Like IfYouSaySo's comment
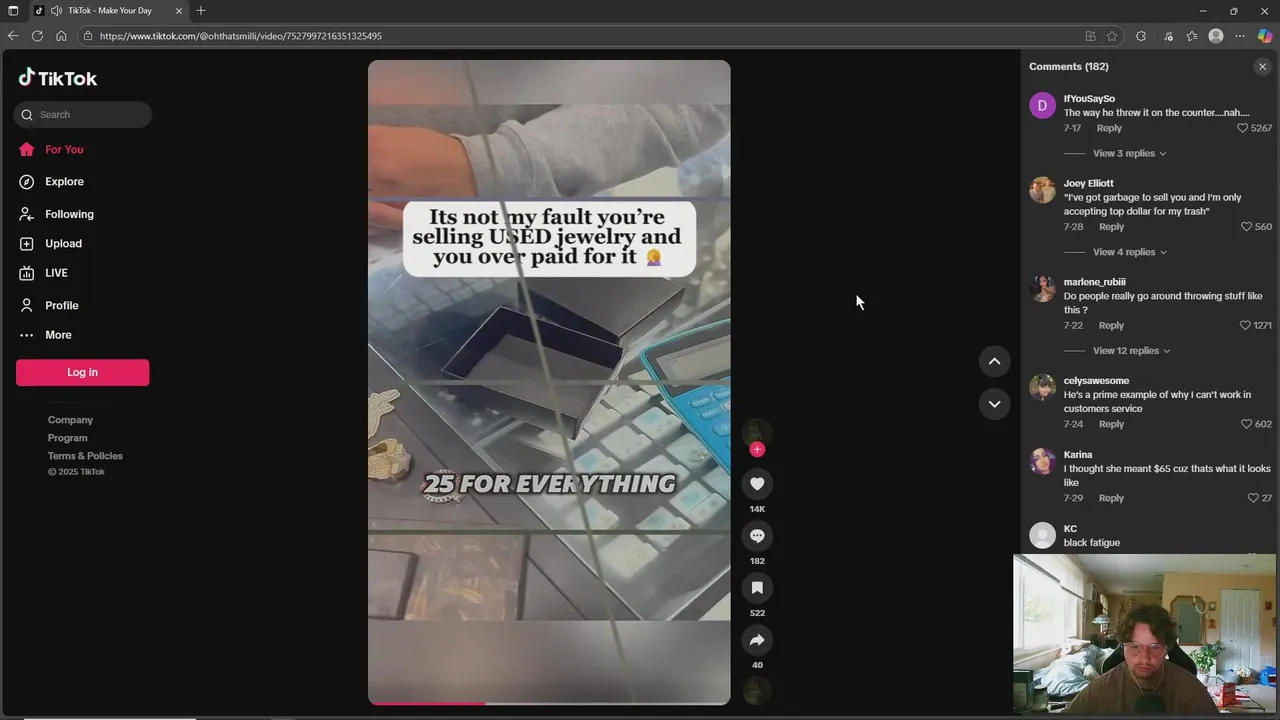The image size is (1280, 720). 1243,128
